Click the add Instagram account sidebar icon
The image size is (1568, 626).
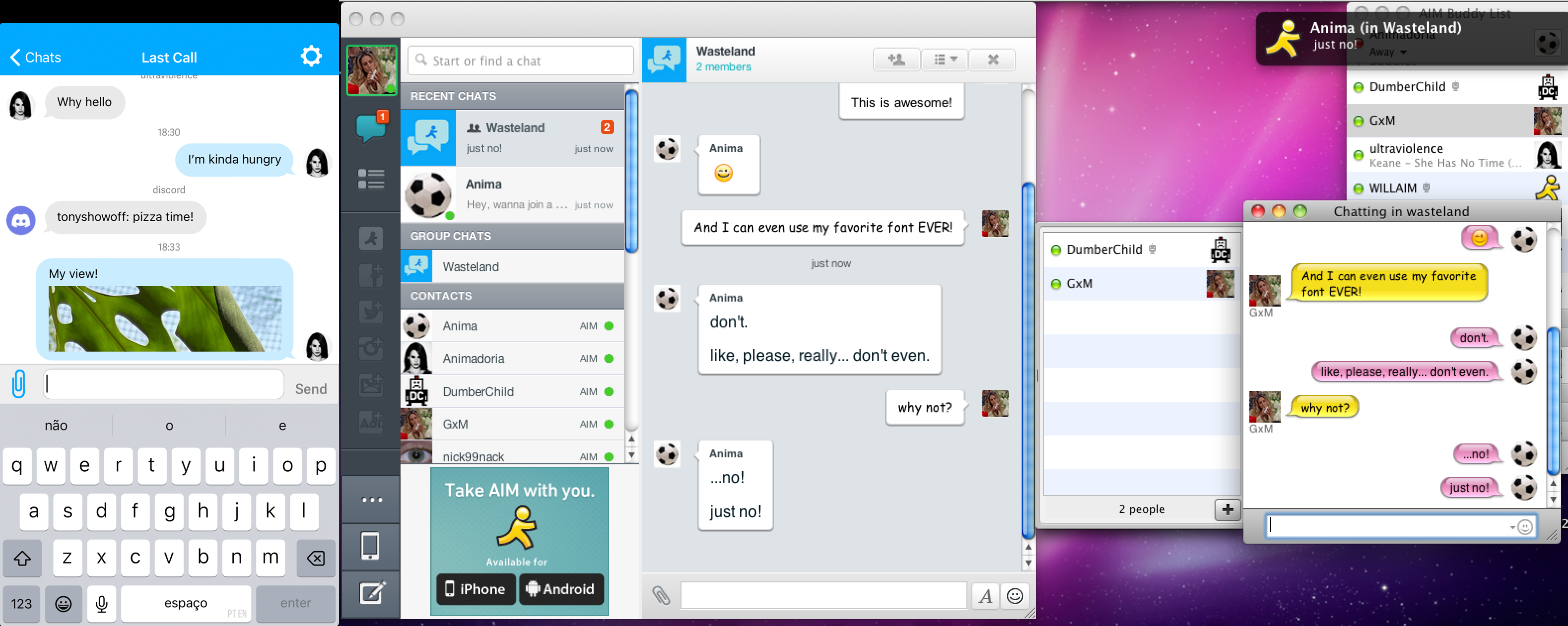(371, 348)
